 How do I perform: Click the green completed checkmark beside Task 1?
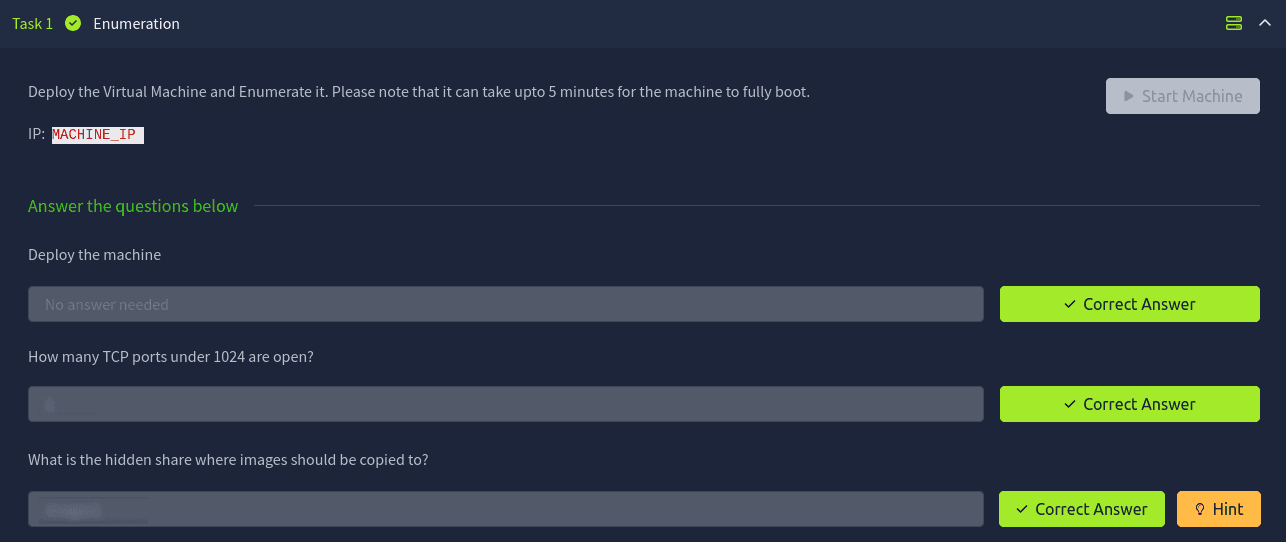coord(73,23)
